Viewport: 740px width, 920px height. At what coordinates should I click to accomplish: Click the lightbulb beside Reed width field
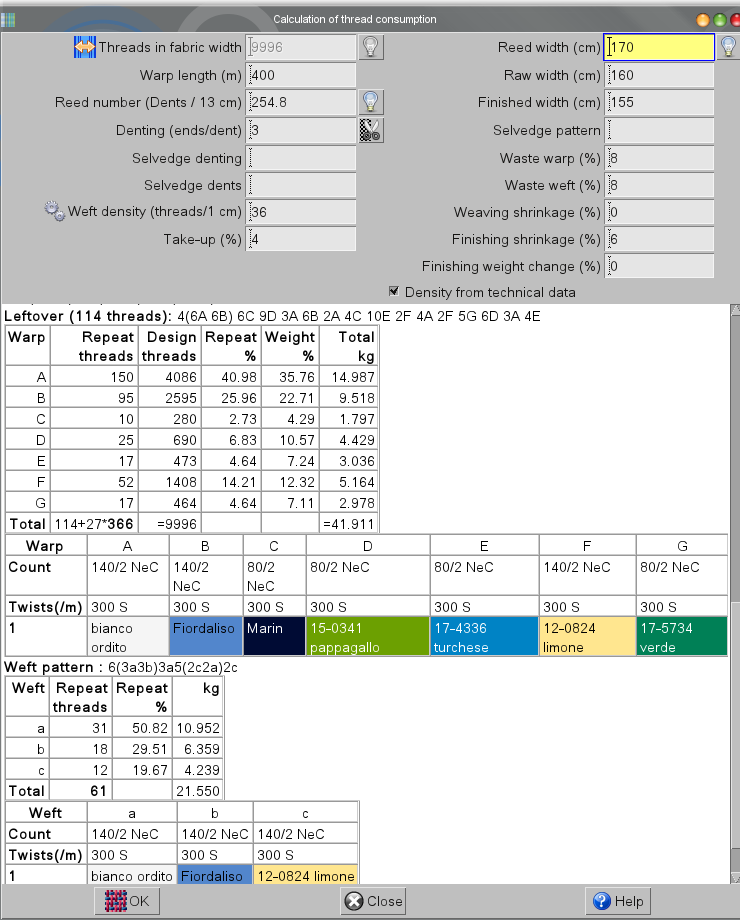click(x=728, y=47)
